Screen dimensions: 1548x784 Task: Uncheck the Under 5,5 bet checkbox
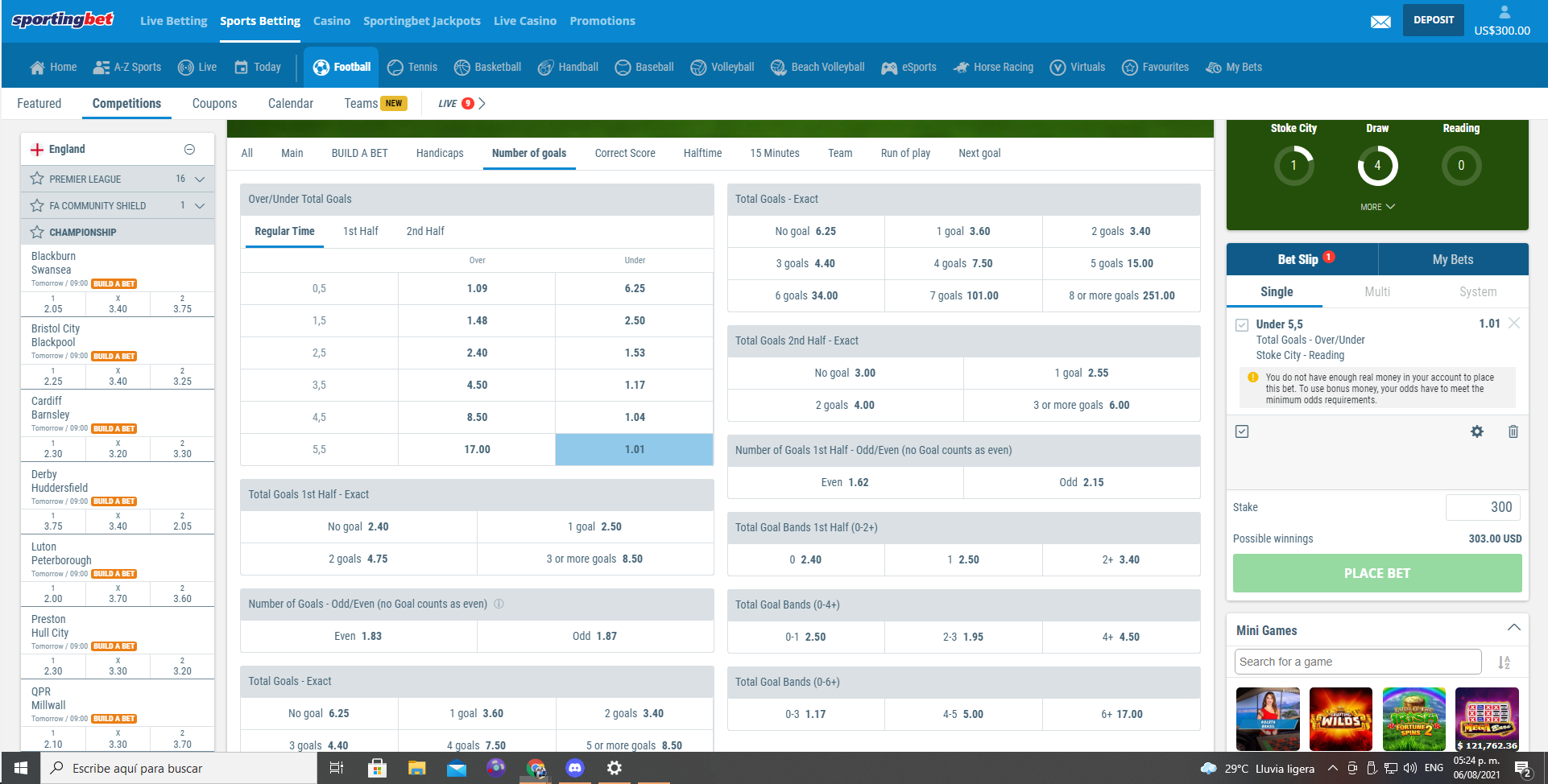click(1242, 325)
